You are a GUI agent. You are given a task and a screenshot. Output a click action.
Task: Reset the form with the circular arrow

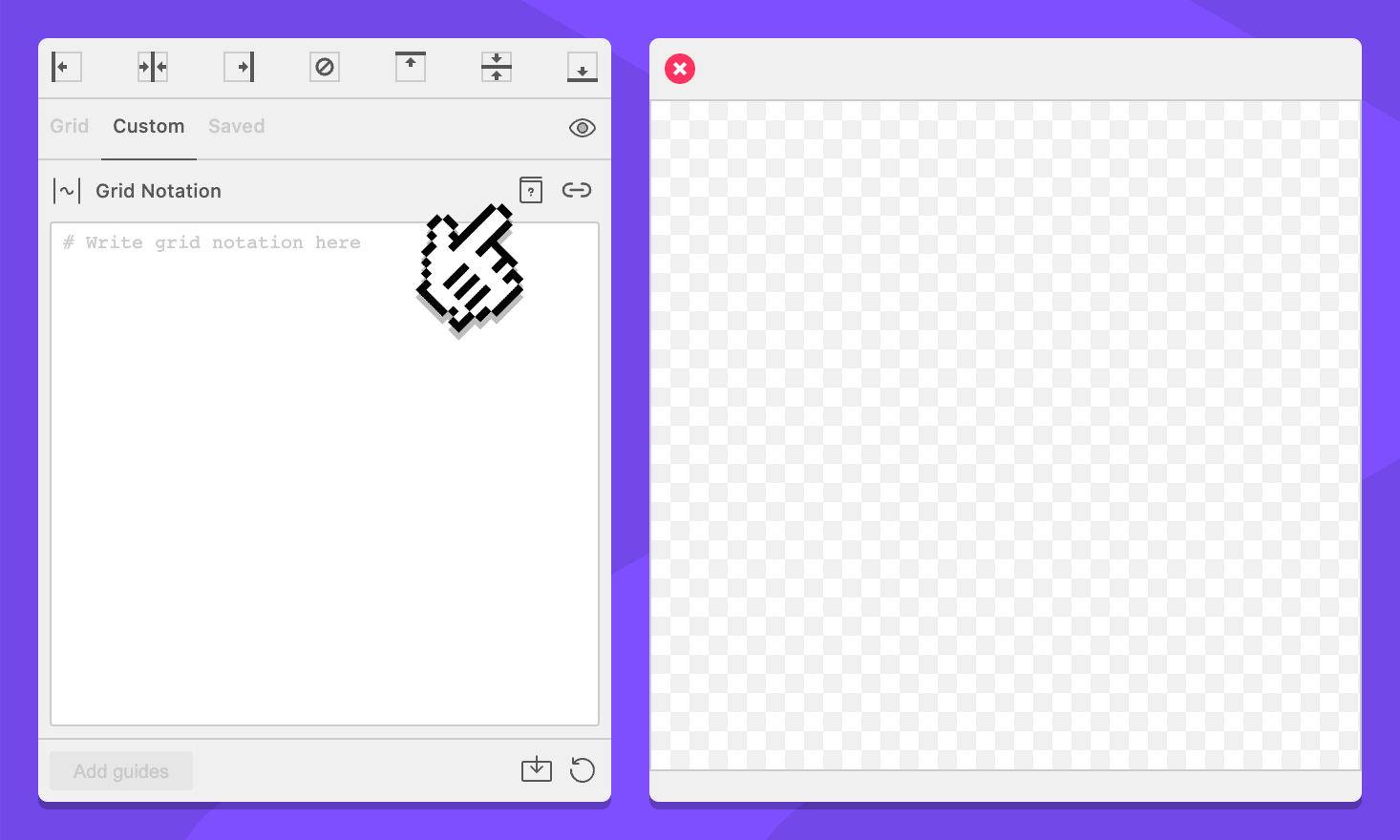click(583, 769)
